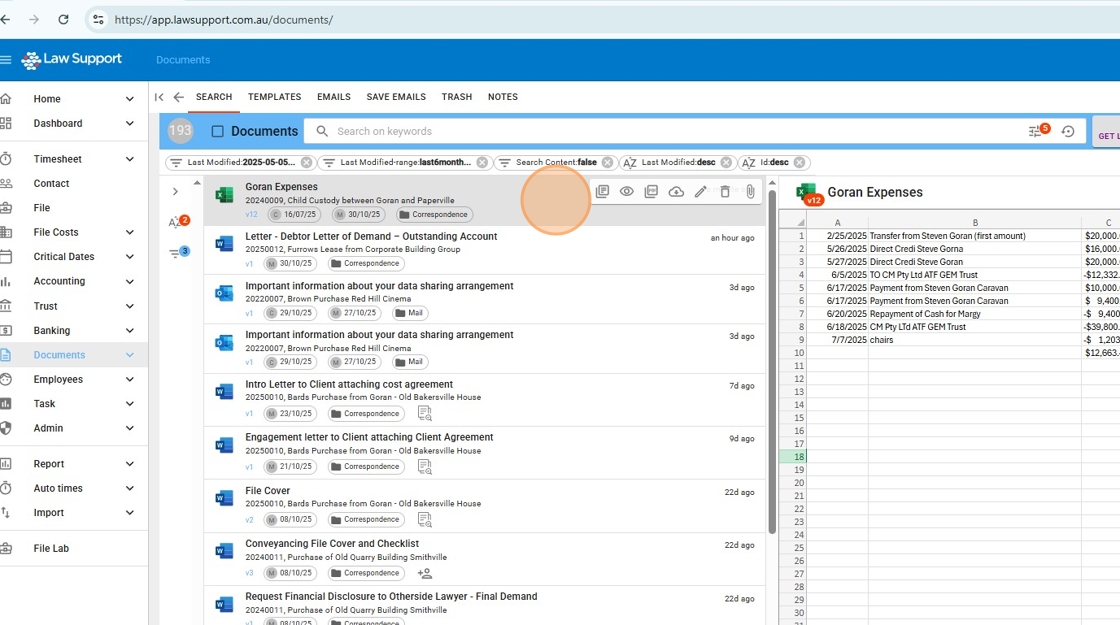Viewport: 1120px width, 625px height.
Task: Open the Save Emails tab
Action: point(396,97)
